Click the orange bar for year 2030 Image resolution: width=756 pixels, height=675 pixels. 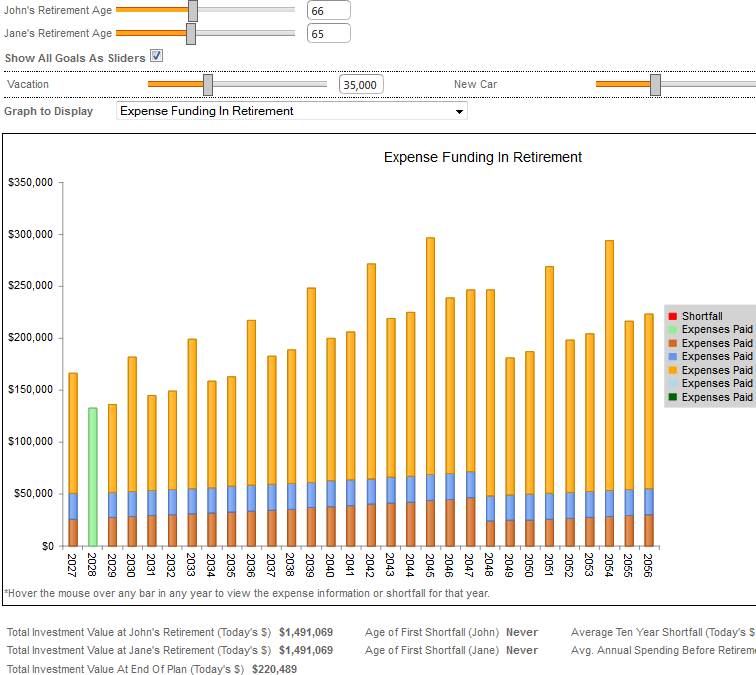(132, 425)
